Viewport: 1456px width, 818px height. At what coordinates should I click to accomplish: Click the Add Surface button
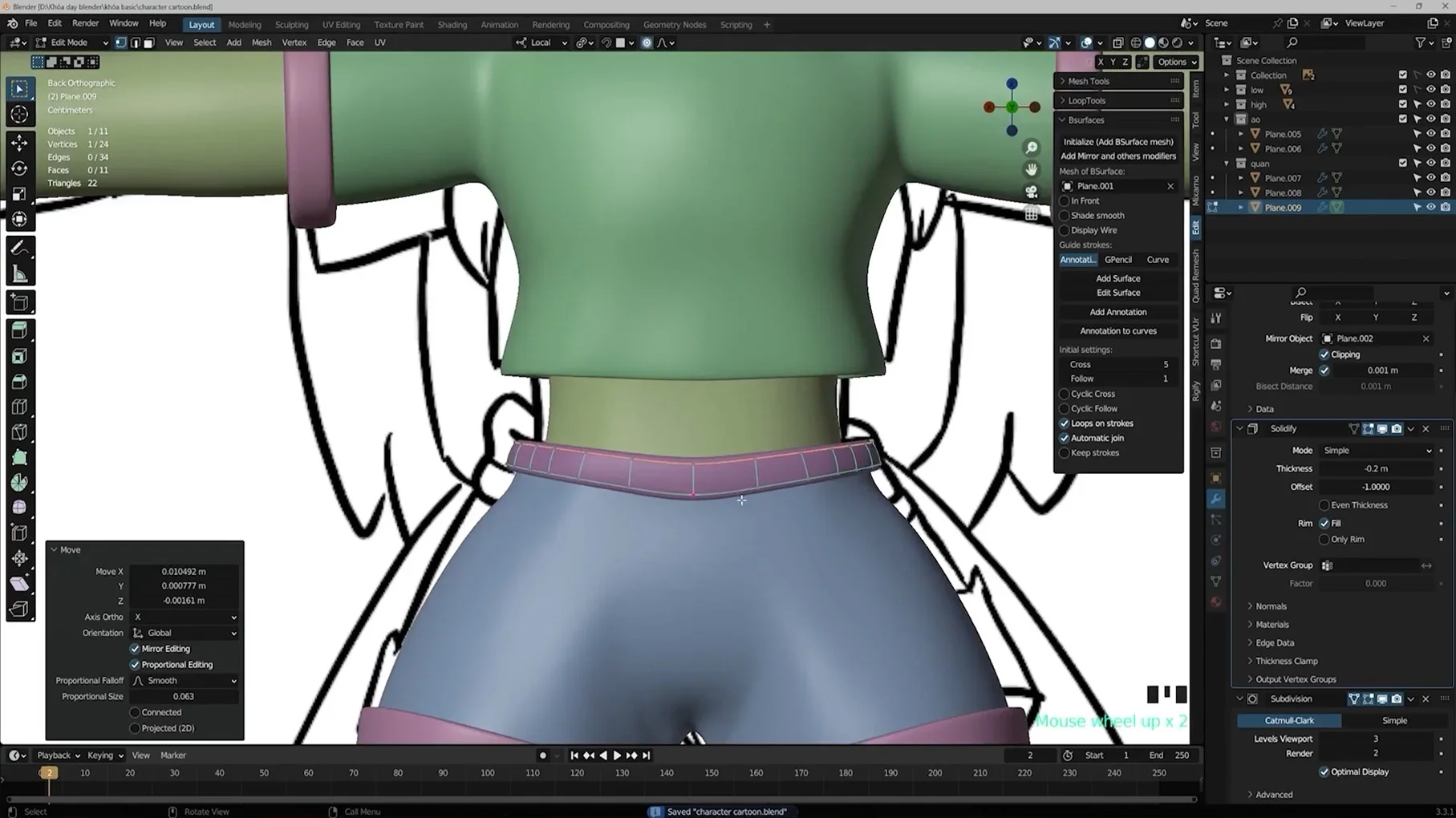1118,278
